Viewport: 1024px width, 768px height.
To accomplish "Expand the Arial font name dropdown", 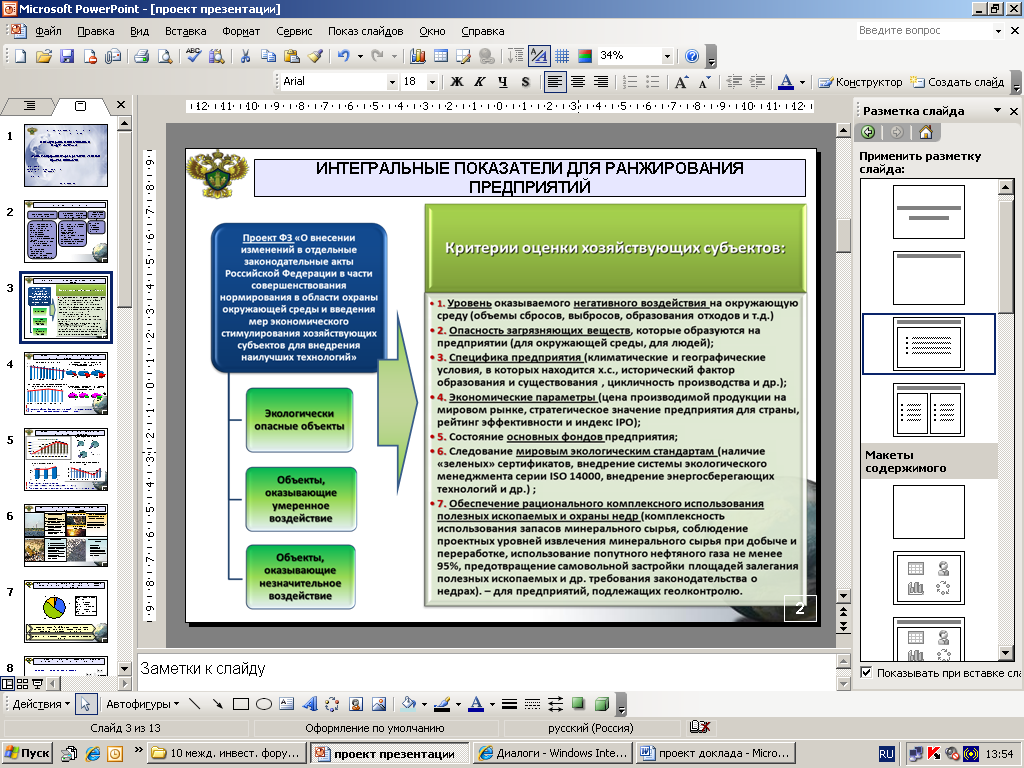I will point(392,82).
